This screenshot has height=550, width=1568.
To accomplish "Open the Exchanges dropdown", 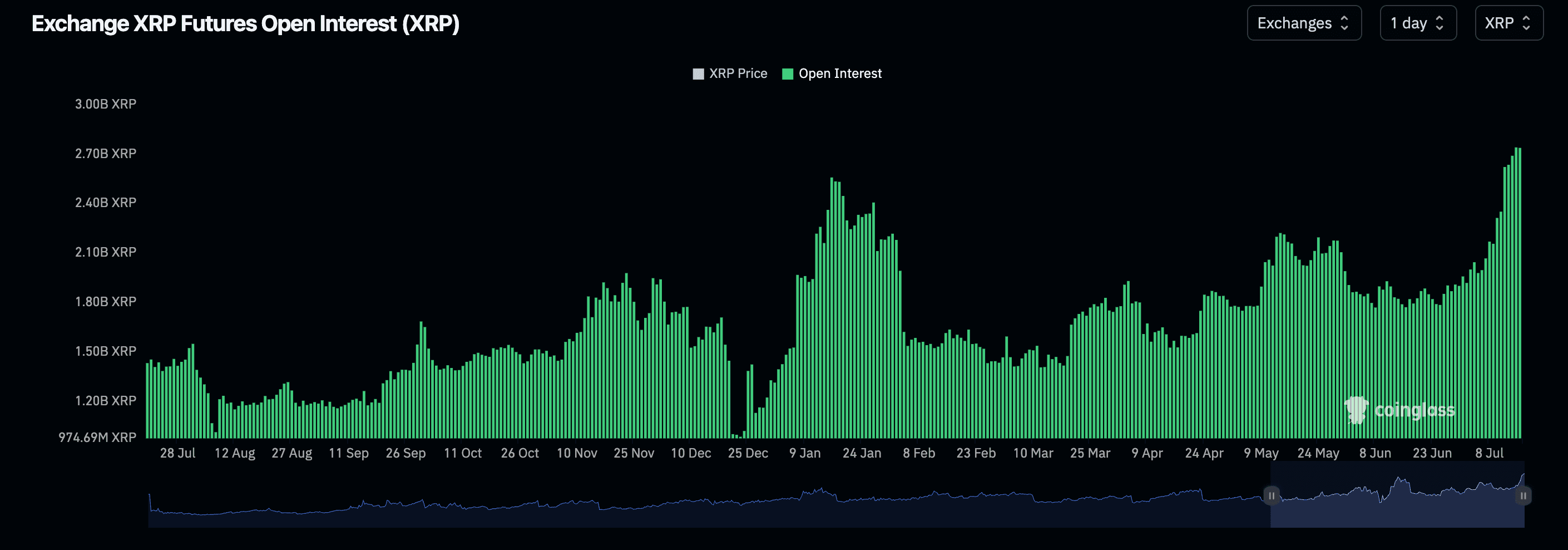I will click(1303, 23).
